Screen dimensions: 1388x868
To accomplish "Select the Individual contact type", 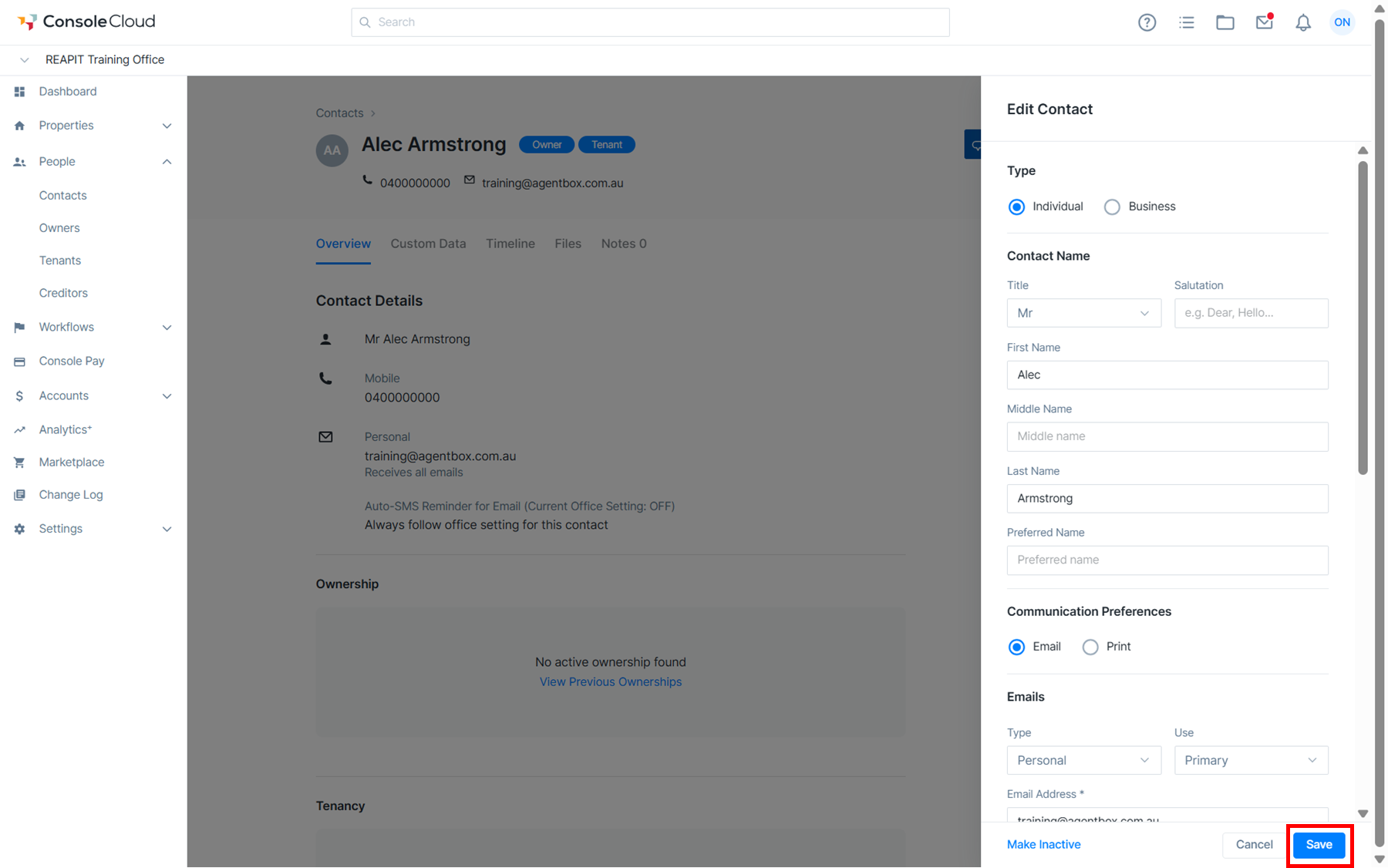I will coord(1017,207).
